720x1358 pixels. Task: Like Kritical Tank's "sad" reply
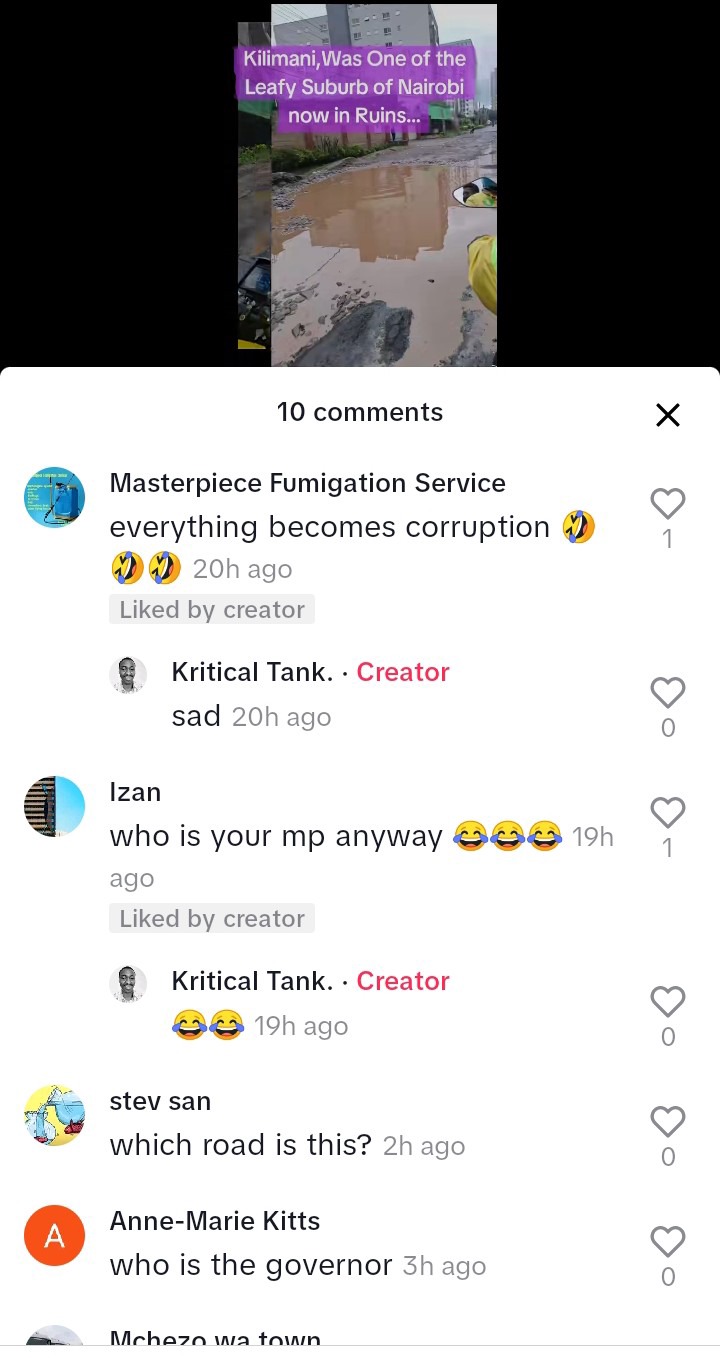click(x=668, y=693)
